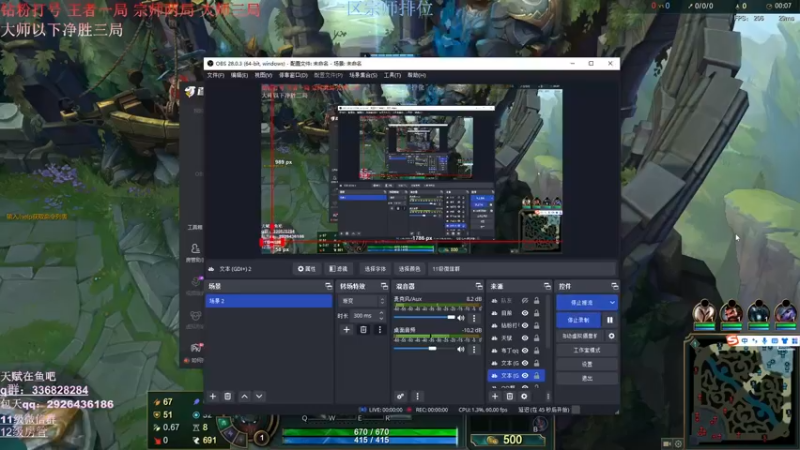The image size is (800, 450).
Task: Pause recording with pause icon
Action: point(610,320)
